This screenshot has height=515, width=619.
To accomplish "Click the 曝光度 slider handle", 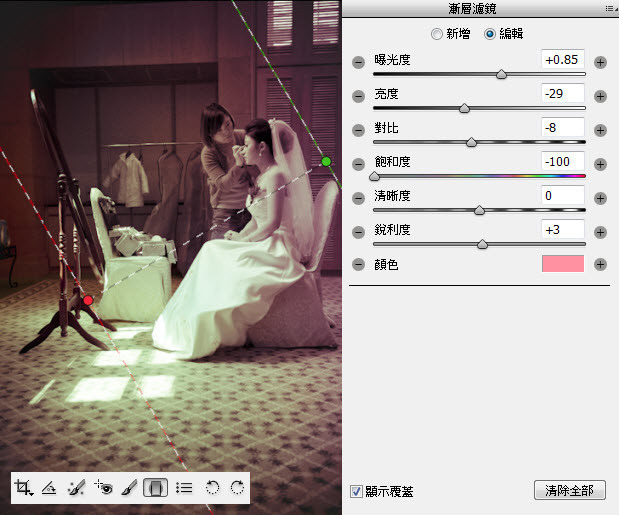I will [501, 74].
